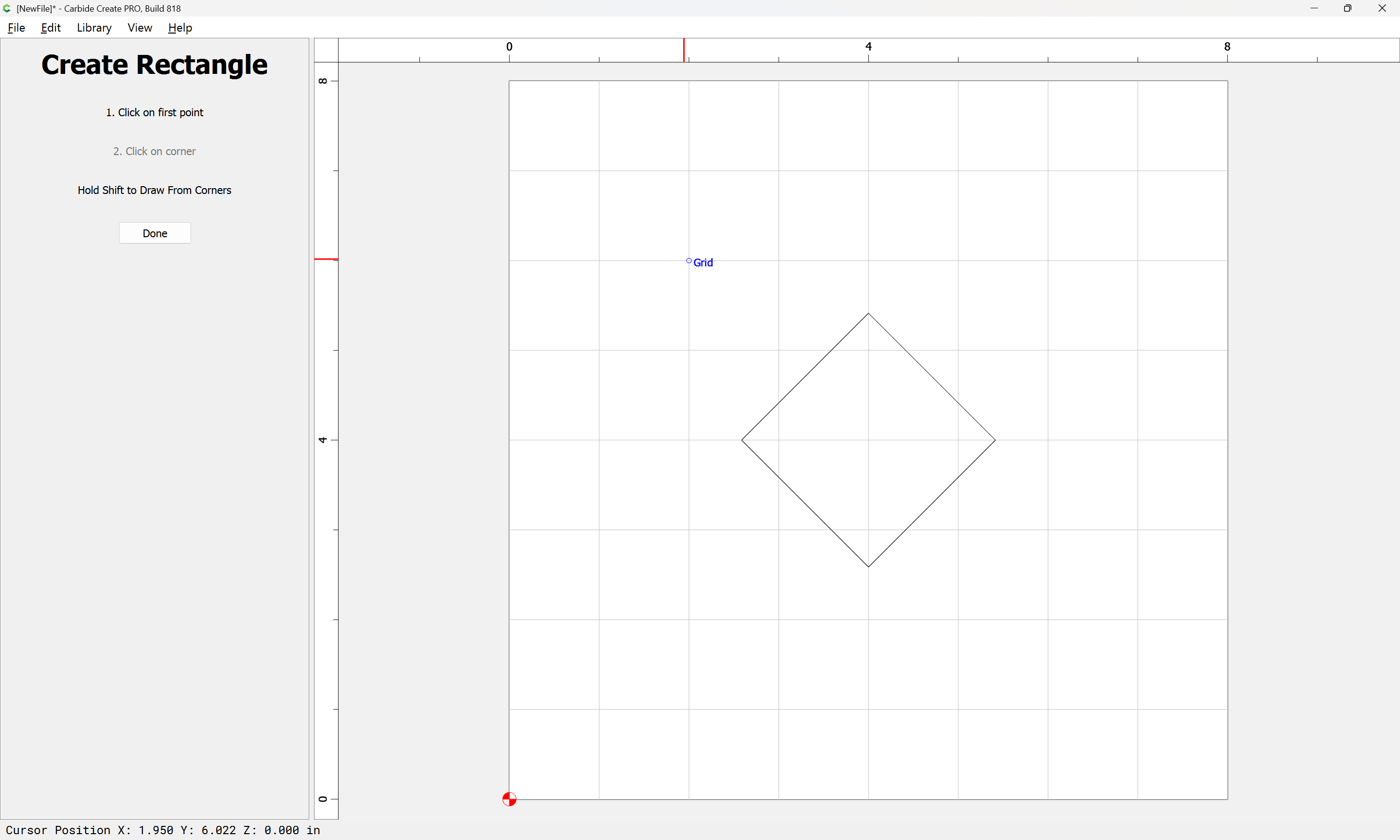Minimize the Carbide Create window

click(x=1314, y=8)
